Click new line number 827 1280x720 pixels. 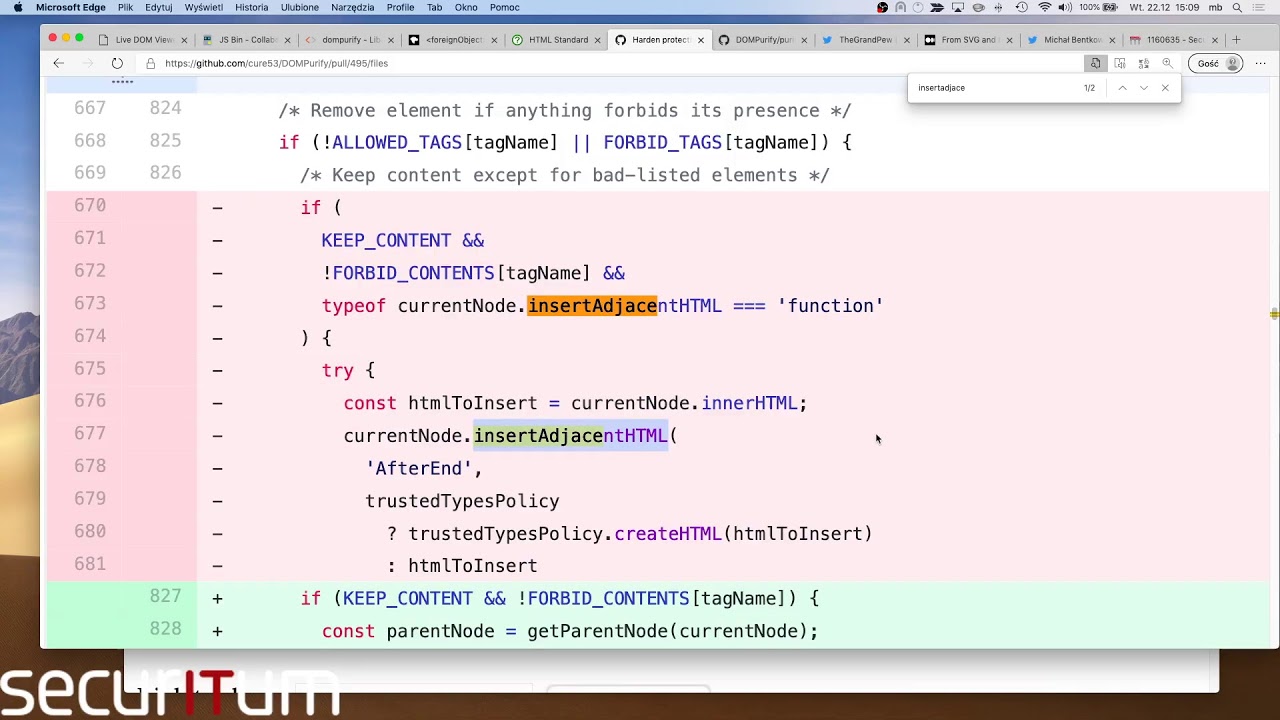[x=165, y=596]
